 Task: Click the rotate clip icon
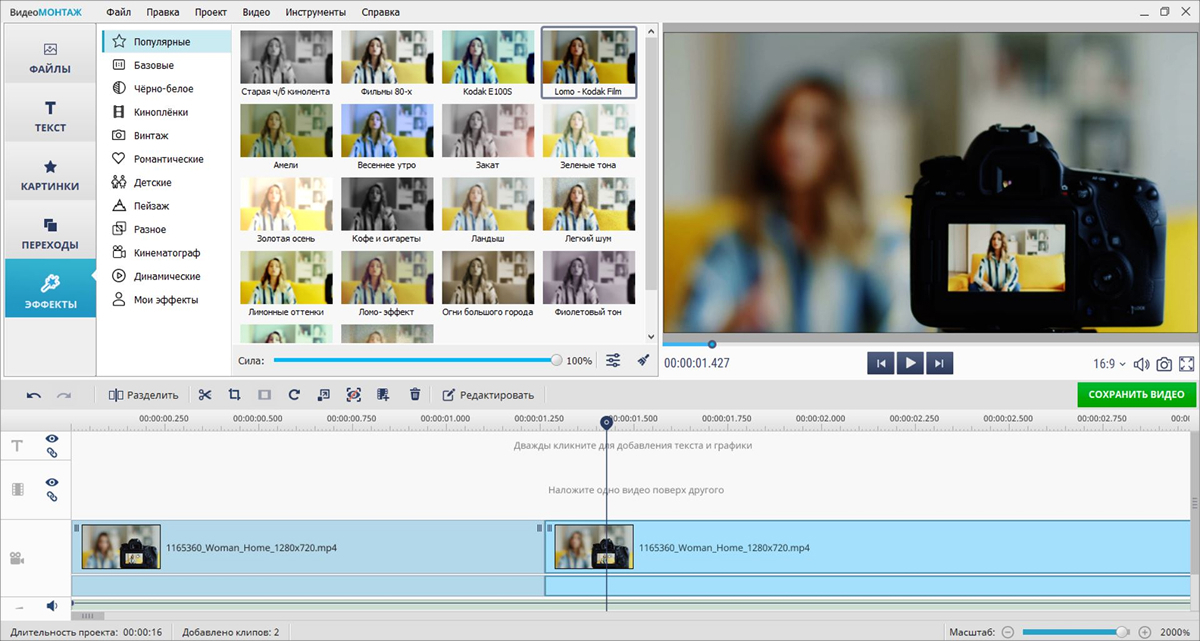294,395
